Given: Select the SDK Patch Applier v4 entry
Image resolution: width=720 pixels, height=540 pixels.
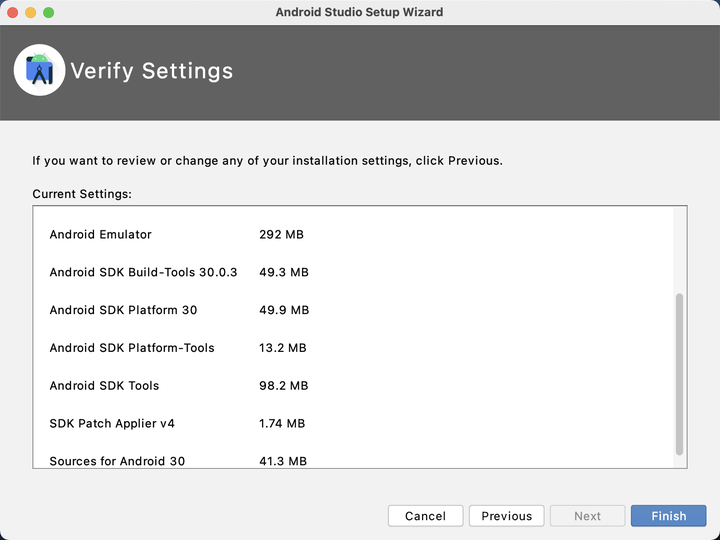Looking at the screenshot, I should pos(112,423).
